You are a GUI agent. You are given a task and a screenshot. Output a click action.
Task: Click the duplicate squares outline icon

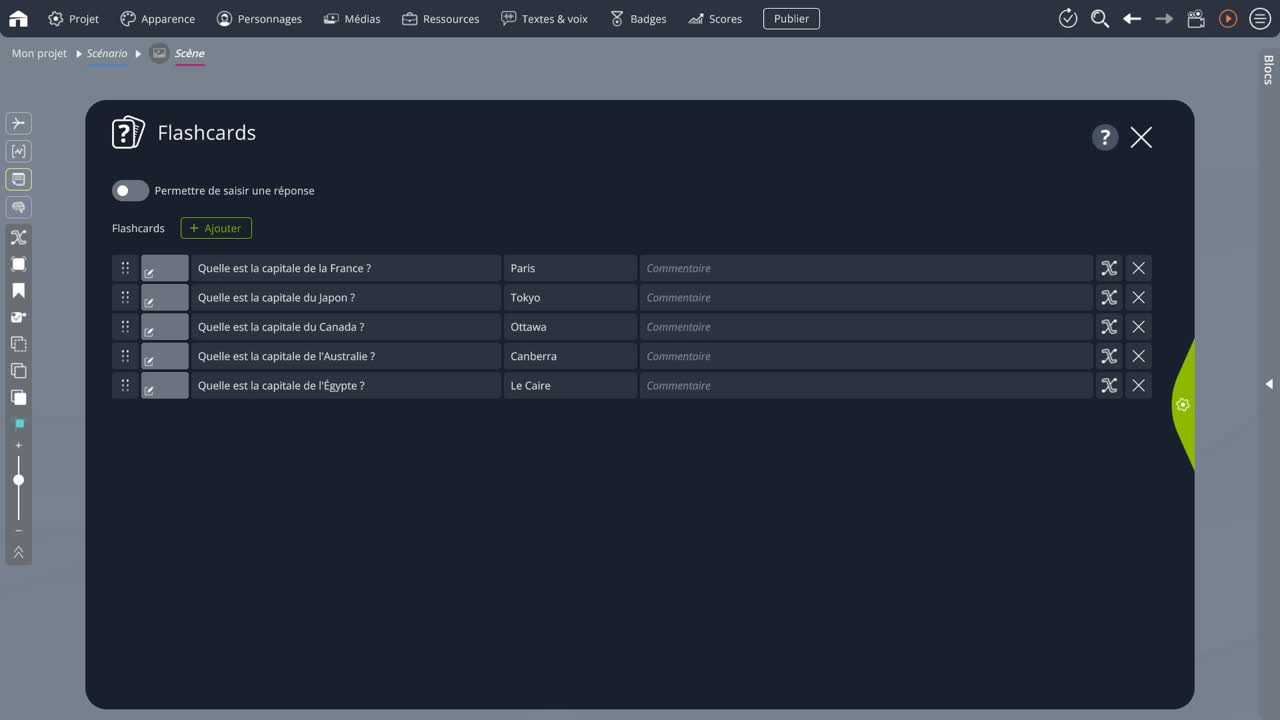pyautogui.click(x=18, y=371)
